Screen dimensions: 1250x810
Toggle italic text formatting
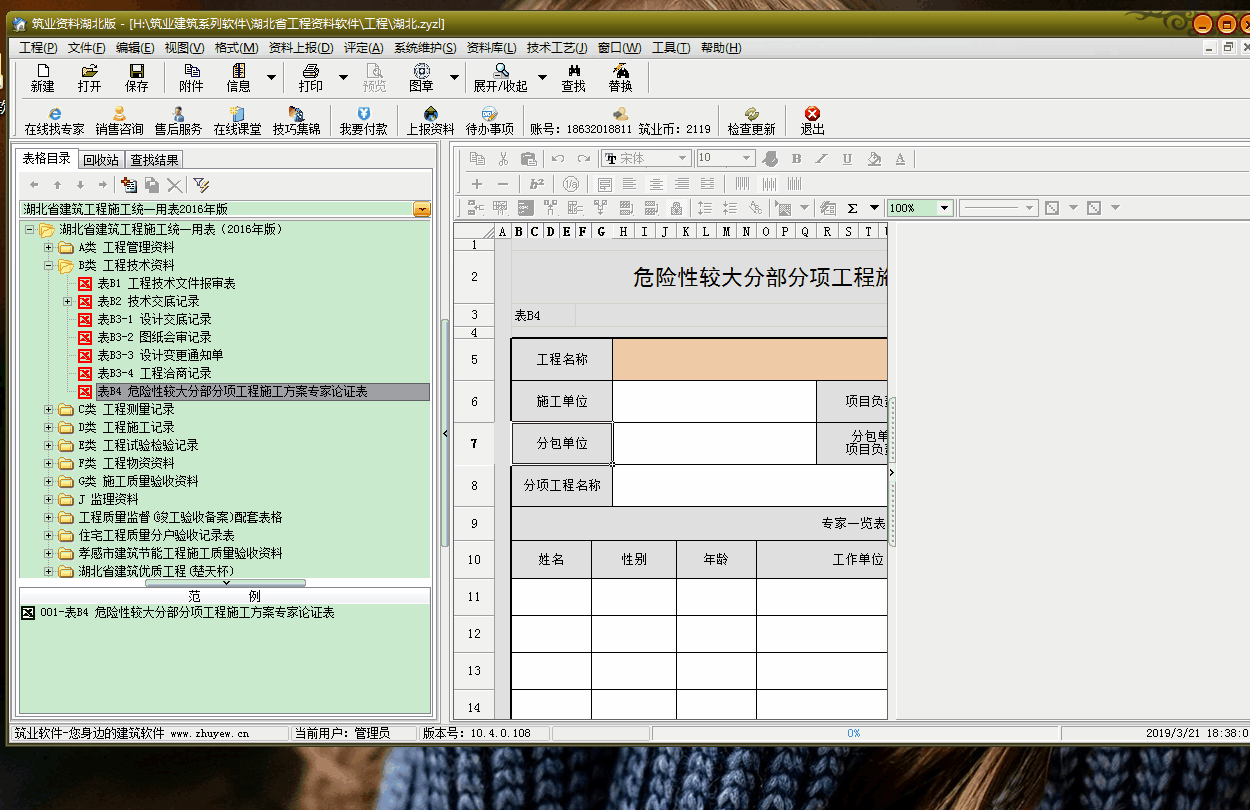coord(822,159)
